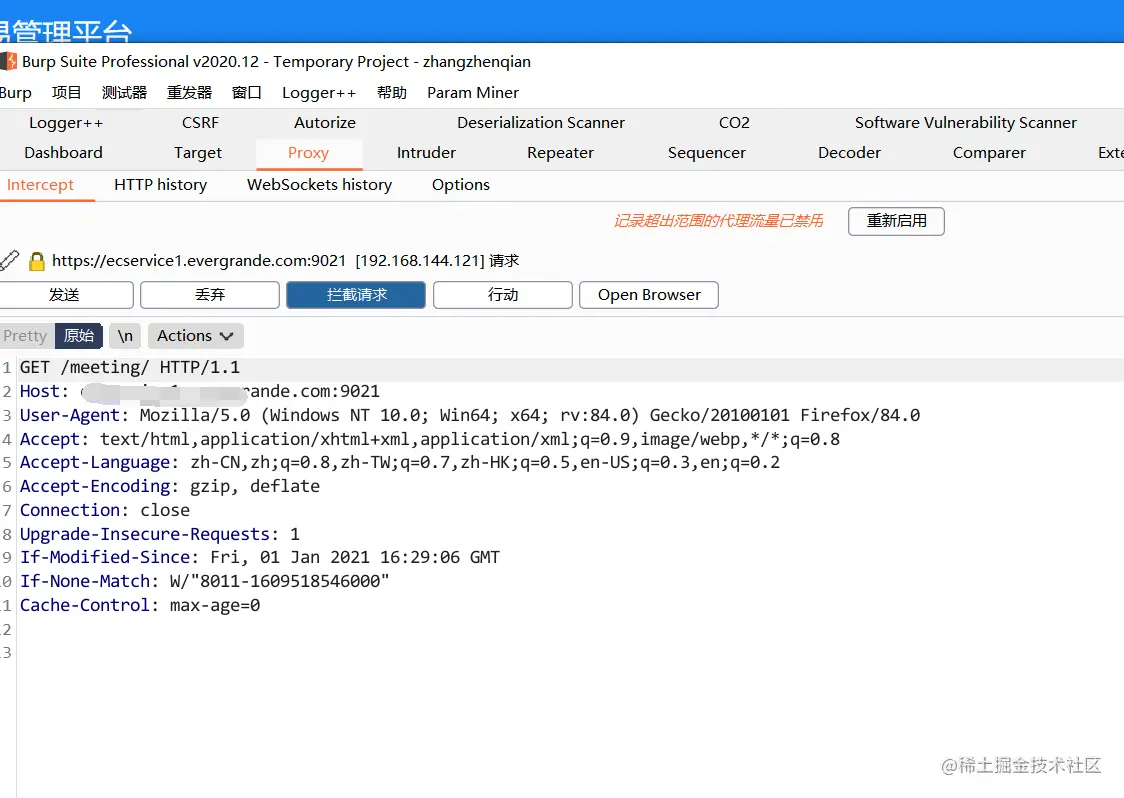Viewport: 1124px width, 798px height.
Task: Open the 重发器 menu
Action: (x=189, y=92)
